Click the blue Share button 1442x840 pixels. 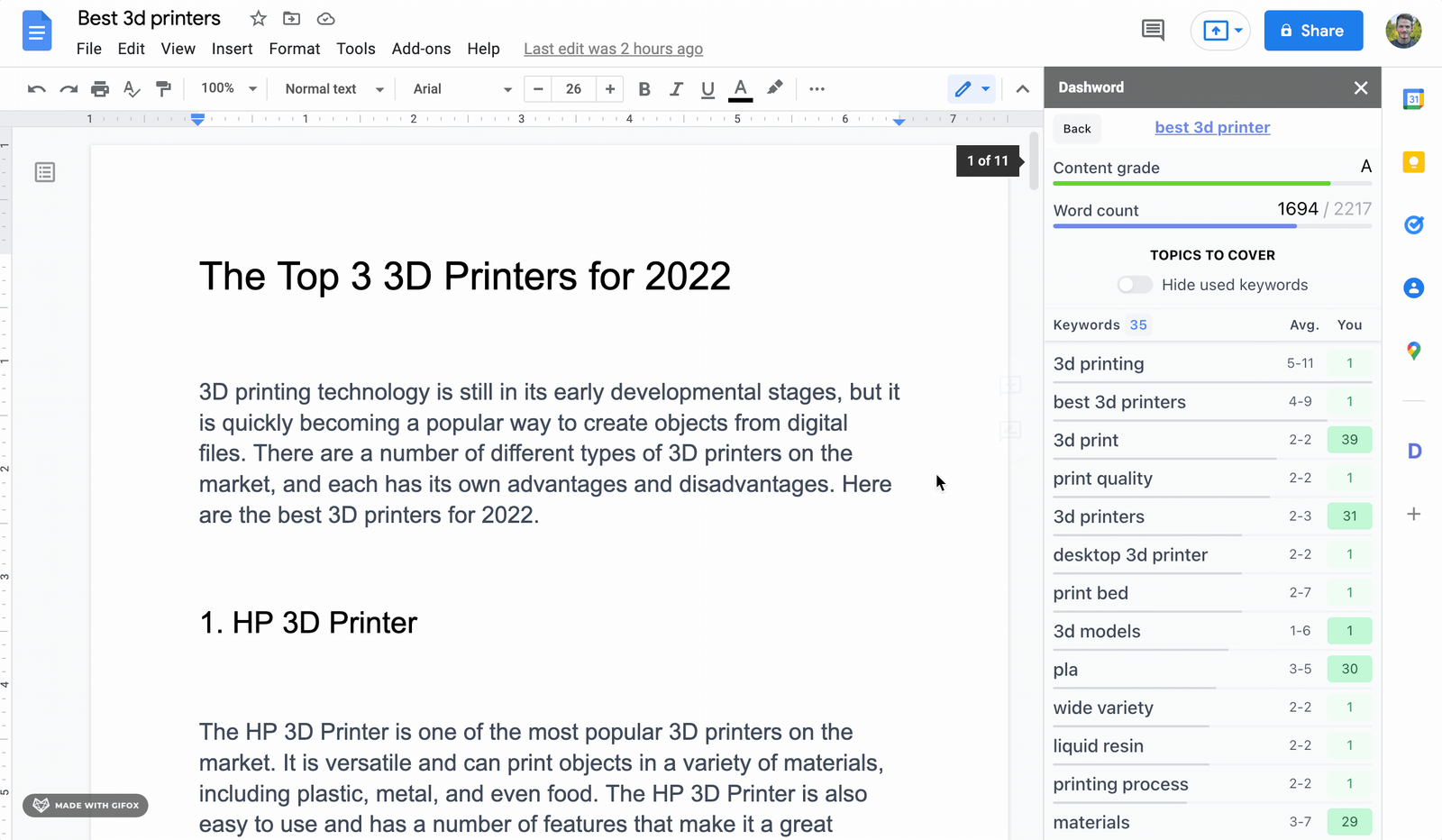pos(1313,31)
